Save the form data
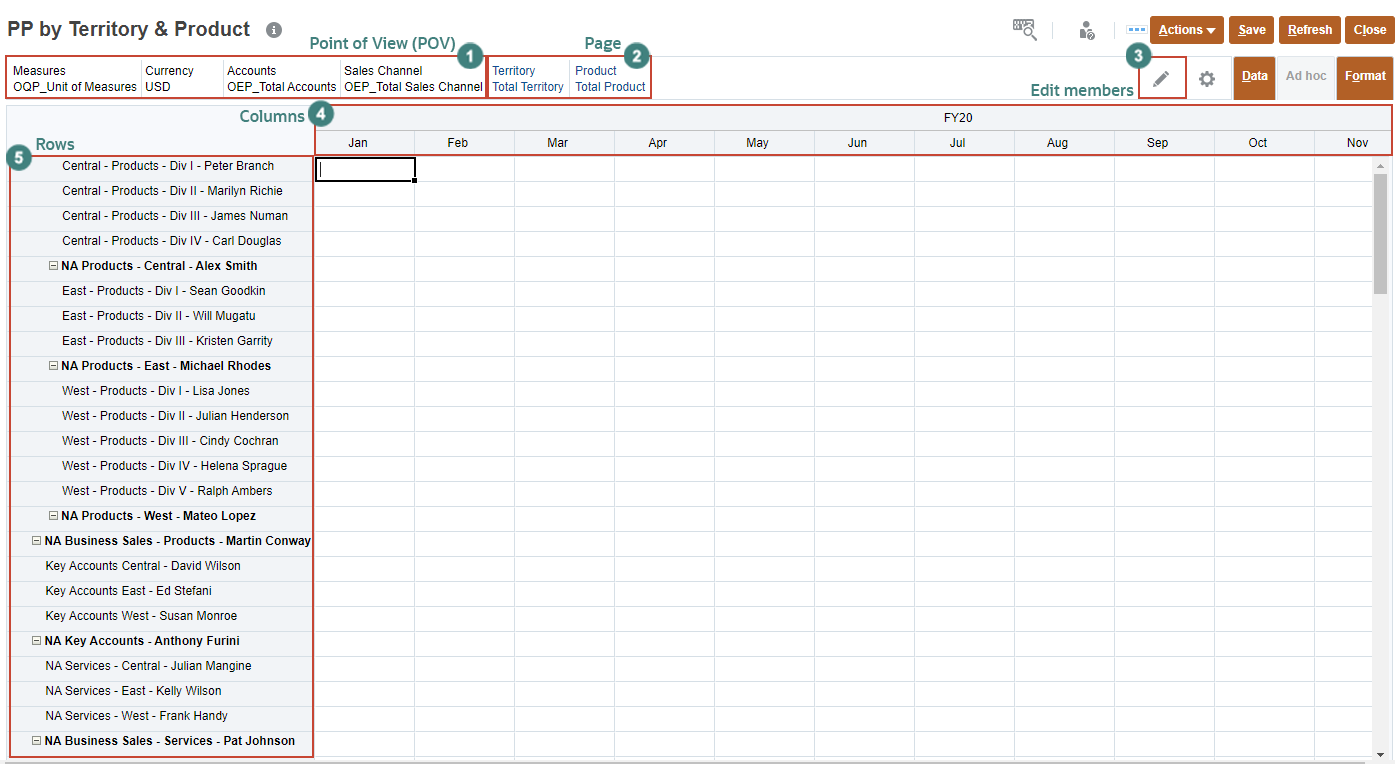Screen dimensions: 1395x764 point(1251,29)
